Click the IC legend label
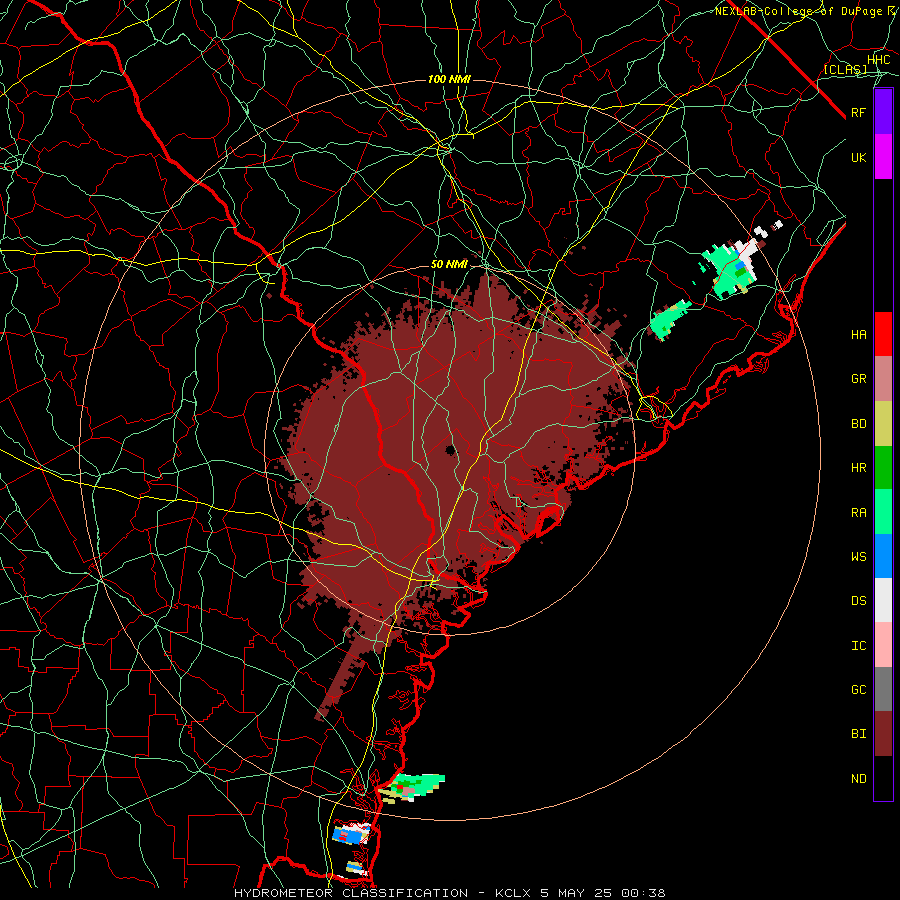Viewport: 900px width, 900px height. tap(859, 646)
